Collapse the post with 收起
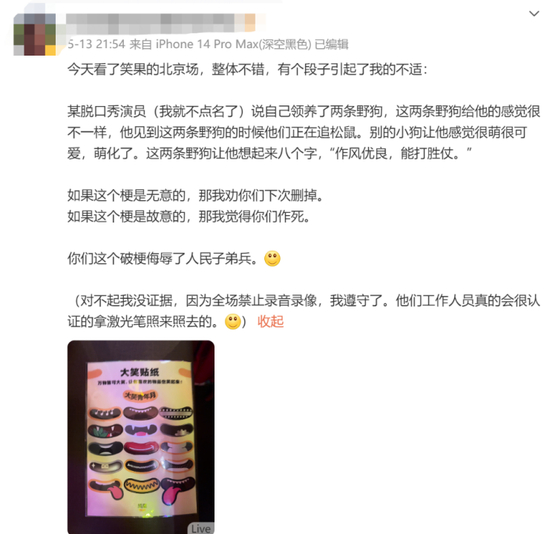Viewport: 550px width, 534px height. pos(270,321)
